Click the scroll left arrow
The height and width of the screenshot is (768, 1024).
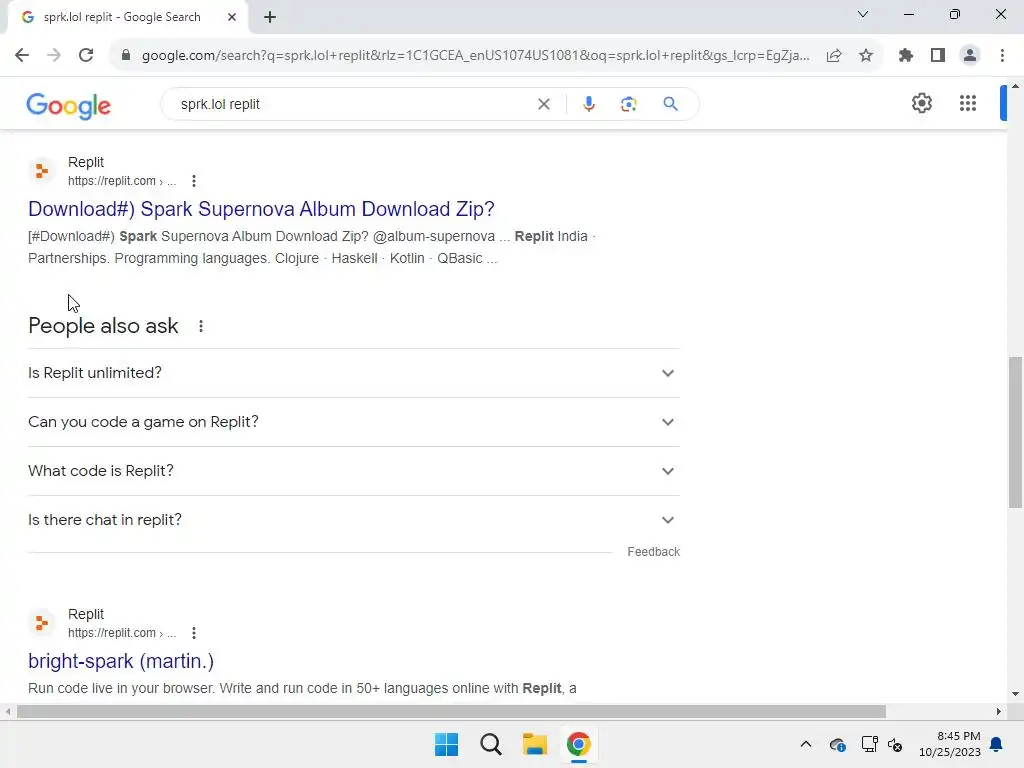[7, 711]
